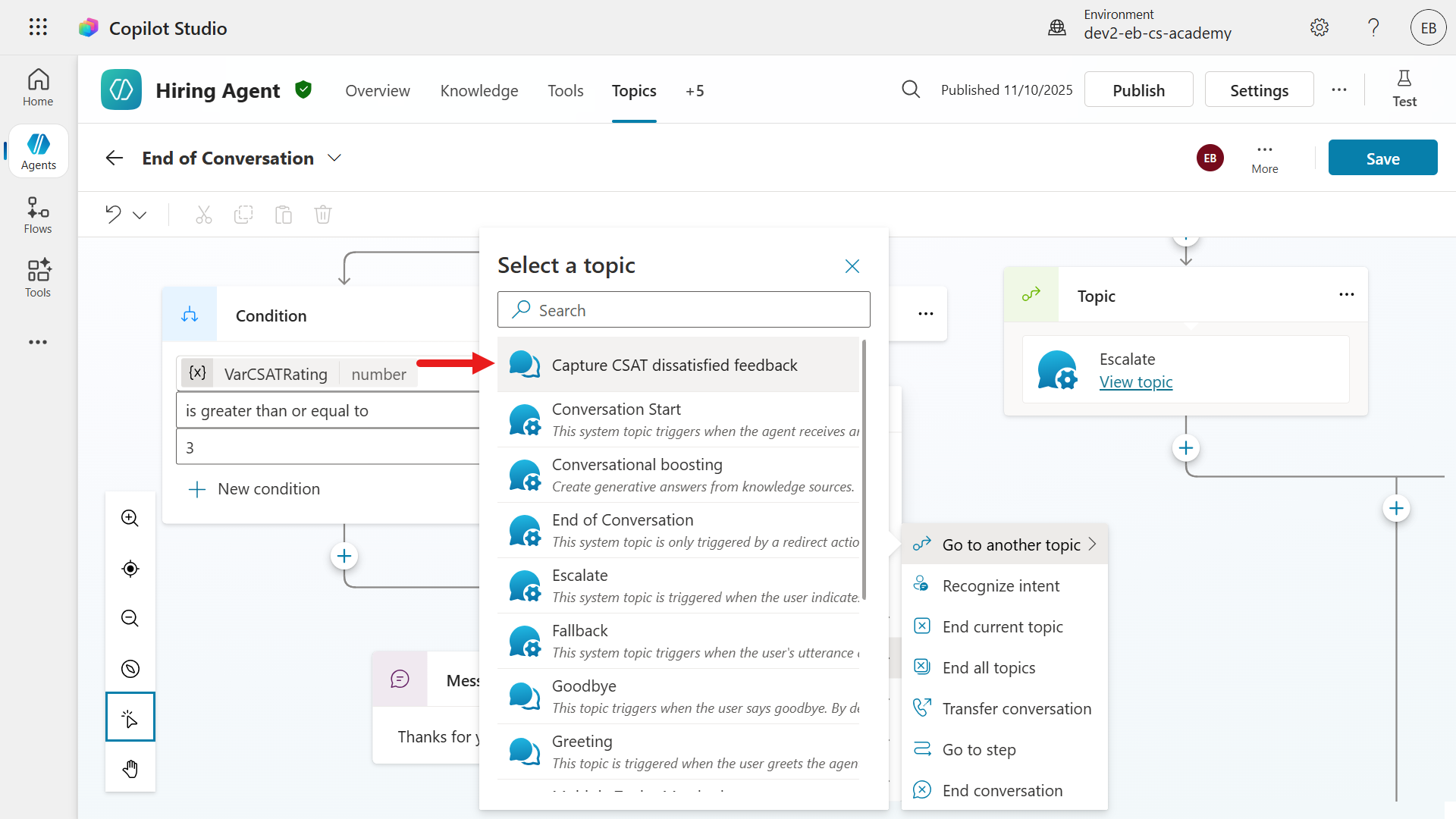Select End all topics menu item
This screenshot has height=819, width=1456.
[x=1005, y=667]
